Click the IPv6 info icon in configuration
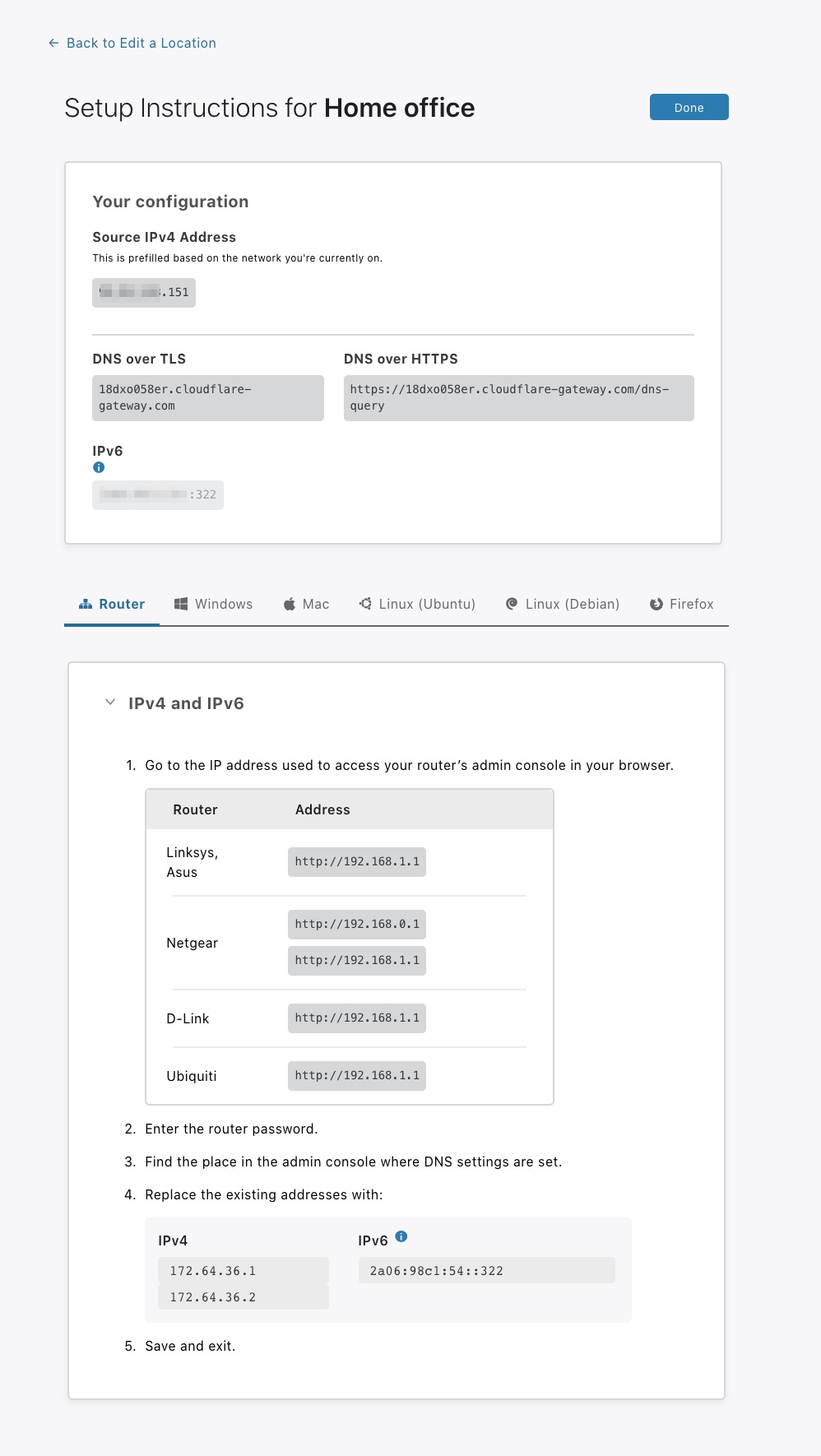Viewport: 821px width, 1456px height. pyautogui.click(x=99, y=467)
